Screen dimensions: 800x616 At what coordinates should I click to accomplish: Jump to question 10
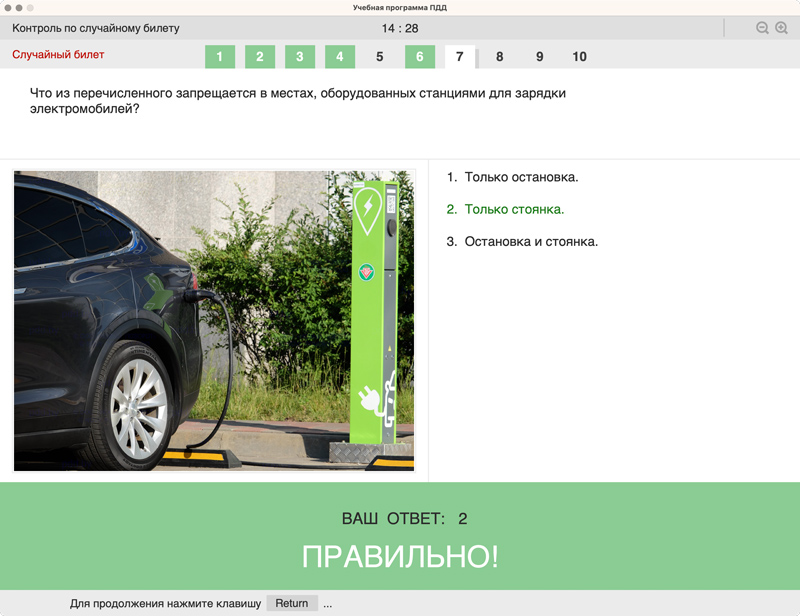pyautogui.click(x=580, y=57)
